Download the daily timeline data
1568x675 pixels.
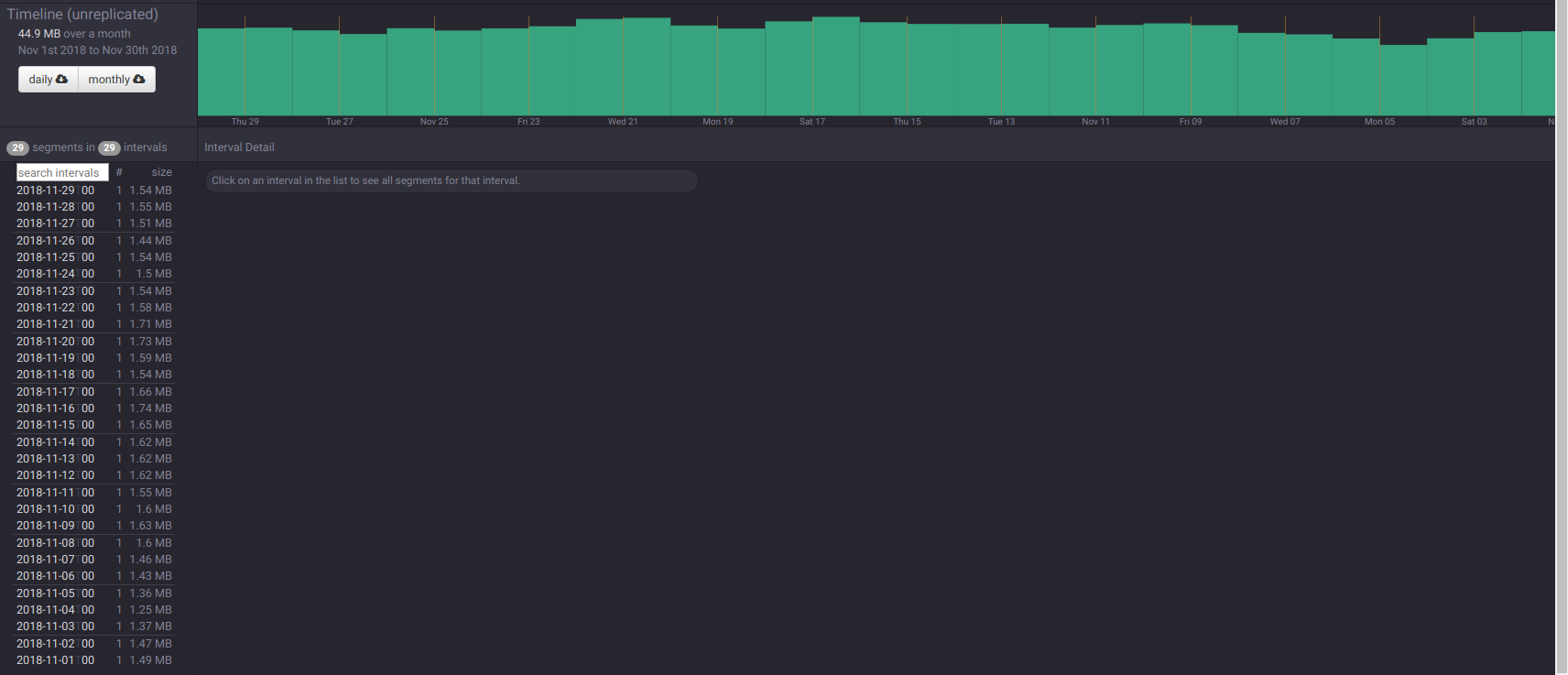(48, 80)
